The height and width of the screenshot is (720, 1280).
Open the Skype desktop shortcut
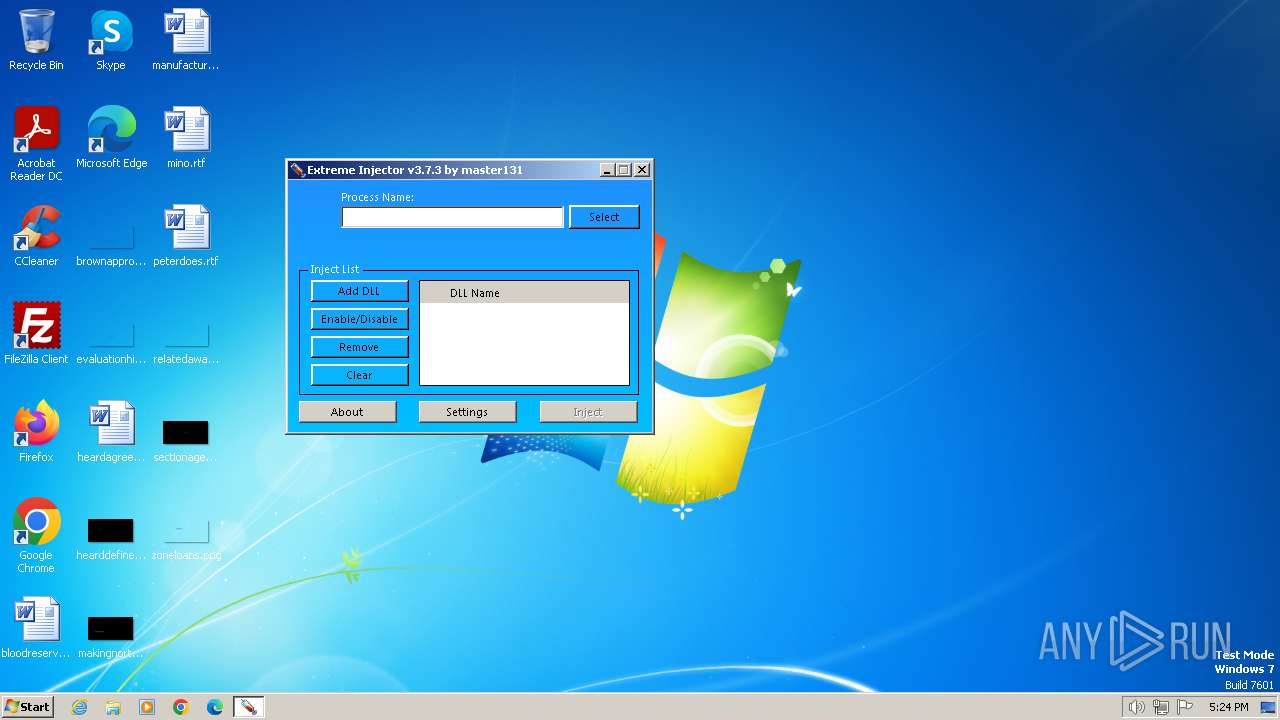click(111, 40)
